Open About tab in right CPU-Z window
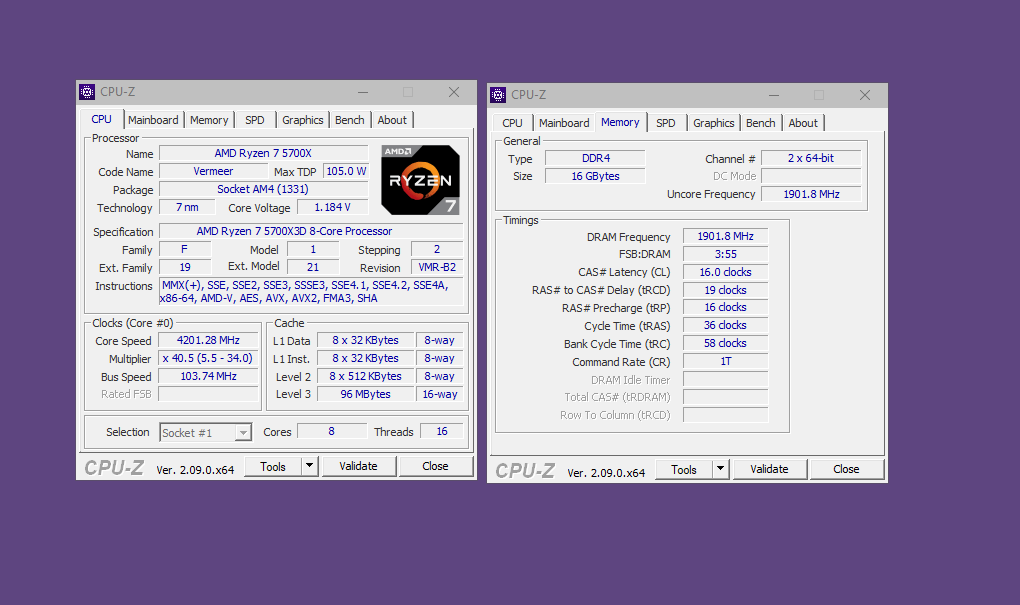Image resolution: width=1020 pixels, height=605 pixels. pos(803,123)
